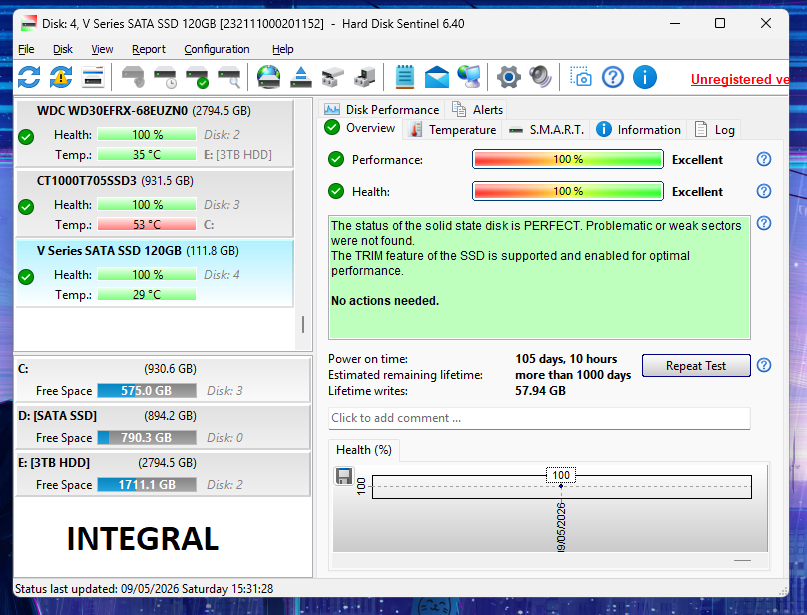
Task: Click the 100 data point on health graph
Action: (x=560, y=486)
